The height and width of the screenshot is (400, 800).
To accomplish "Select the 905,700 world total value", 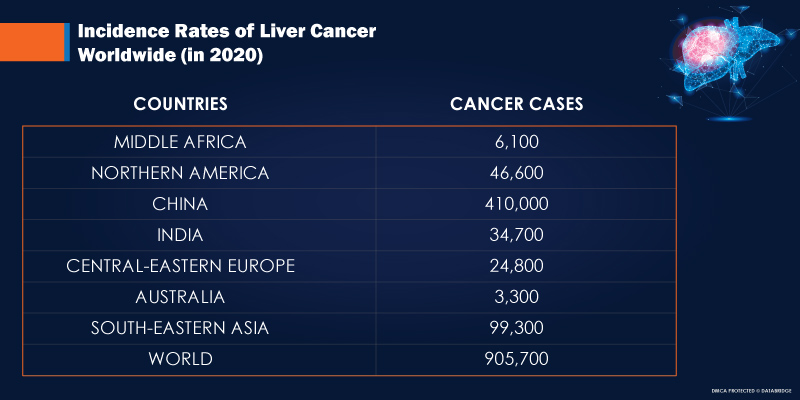I will (x=516, y=358).
